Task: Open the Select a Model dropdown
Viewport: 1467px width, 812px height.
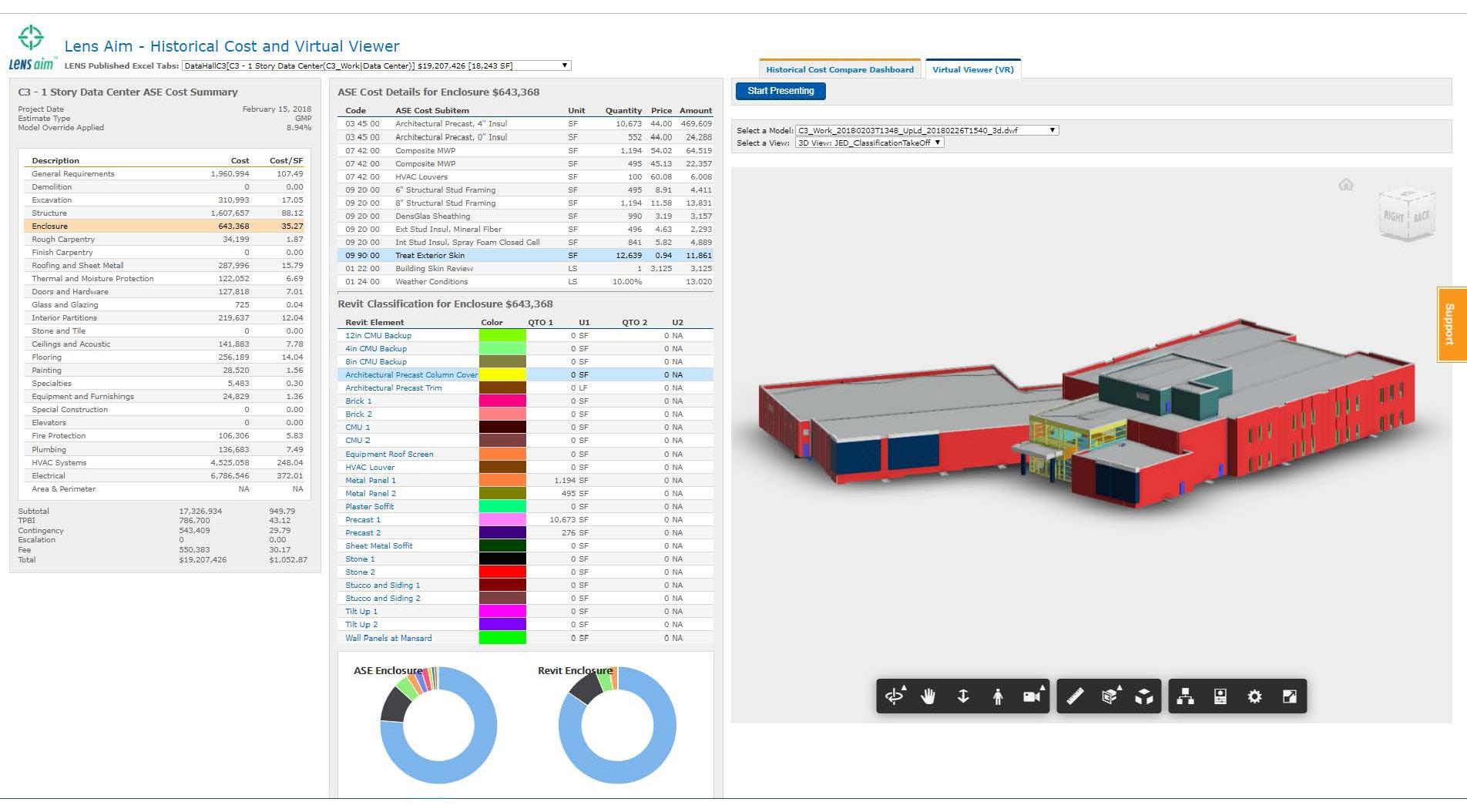Action: [927, 130]
